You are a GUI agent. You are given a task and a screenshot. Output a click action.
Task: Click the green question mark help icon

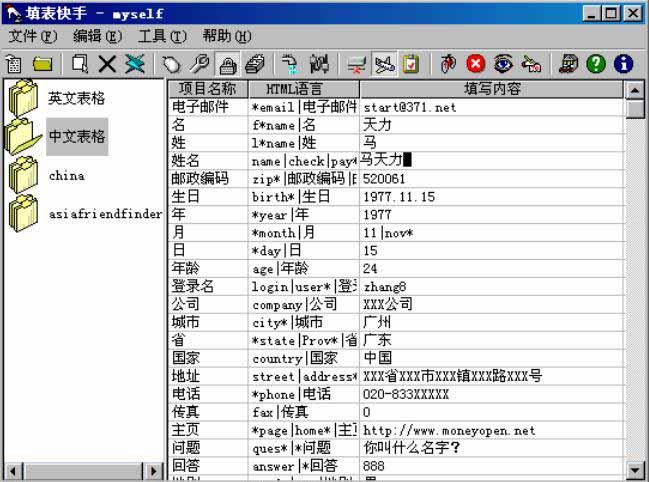pyautogui.click(x=596, y=64)
